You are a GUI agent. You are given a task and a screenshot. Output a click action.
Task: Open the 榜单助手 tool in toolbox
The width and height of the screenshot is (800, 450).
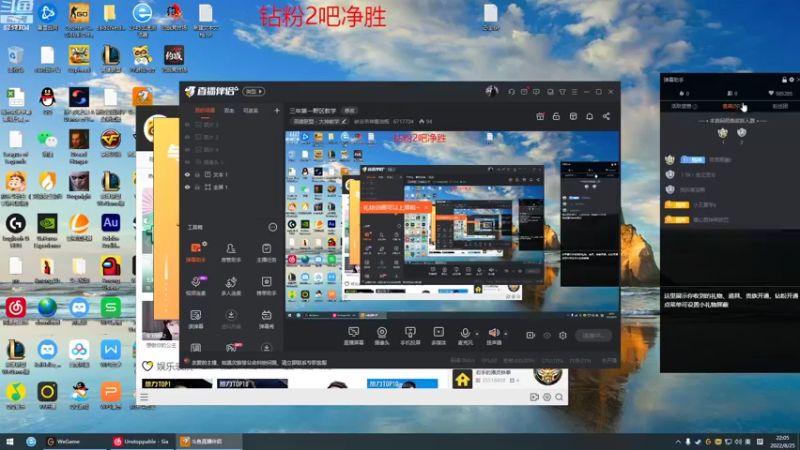coord(266,286)
